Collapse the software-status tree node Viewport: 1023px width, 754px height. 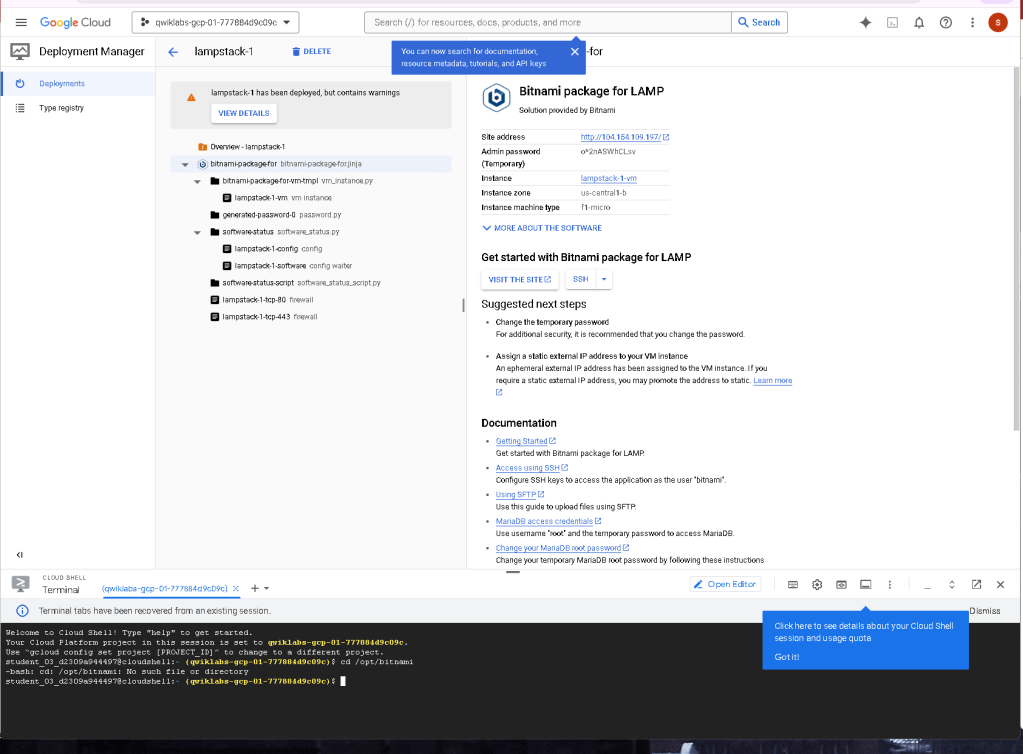197,232
